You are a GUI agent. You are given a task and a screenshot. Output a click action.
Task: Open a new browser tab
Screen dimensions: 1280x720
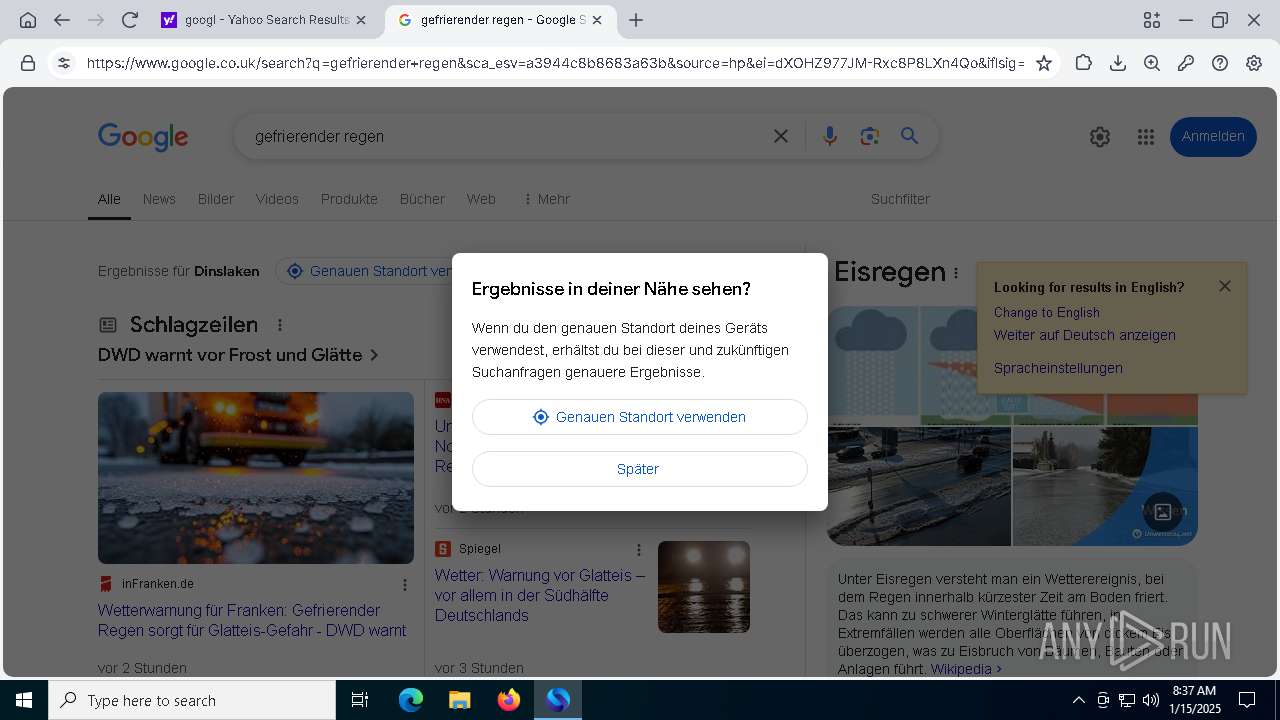pos(636,20)
